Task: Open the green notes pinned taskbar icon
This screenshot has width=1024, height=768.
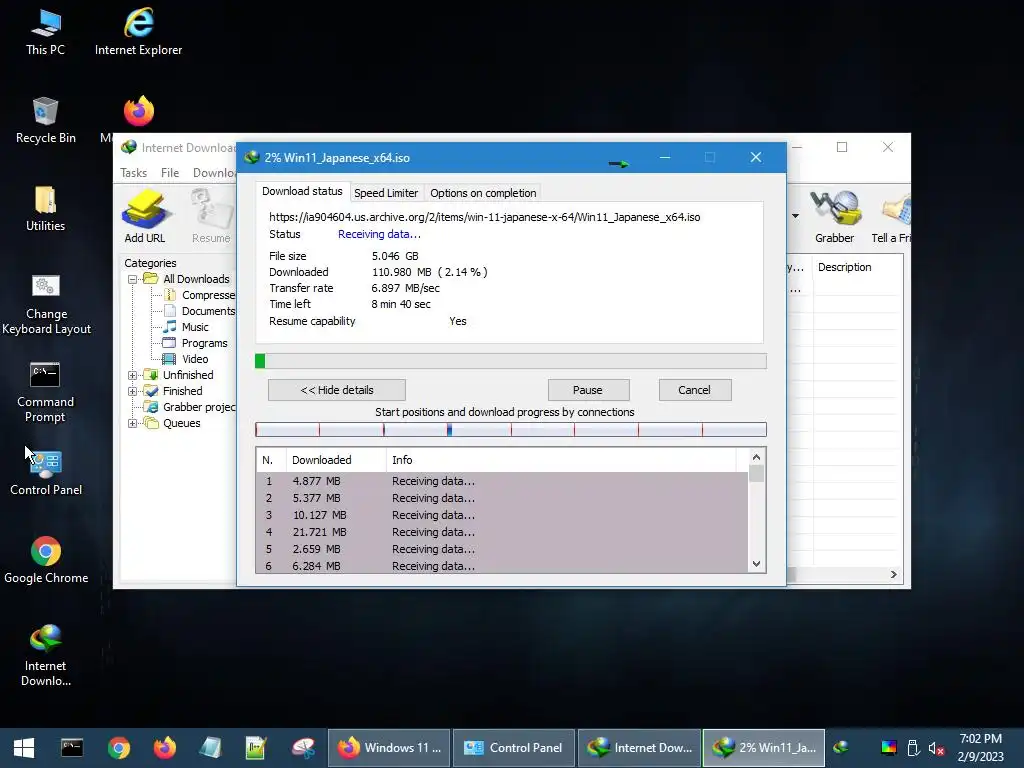Action: [x=256, y=748]
